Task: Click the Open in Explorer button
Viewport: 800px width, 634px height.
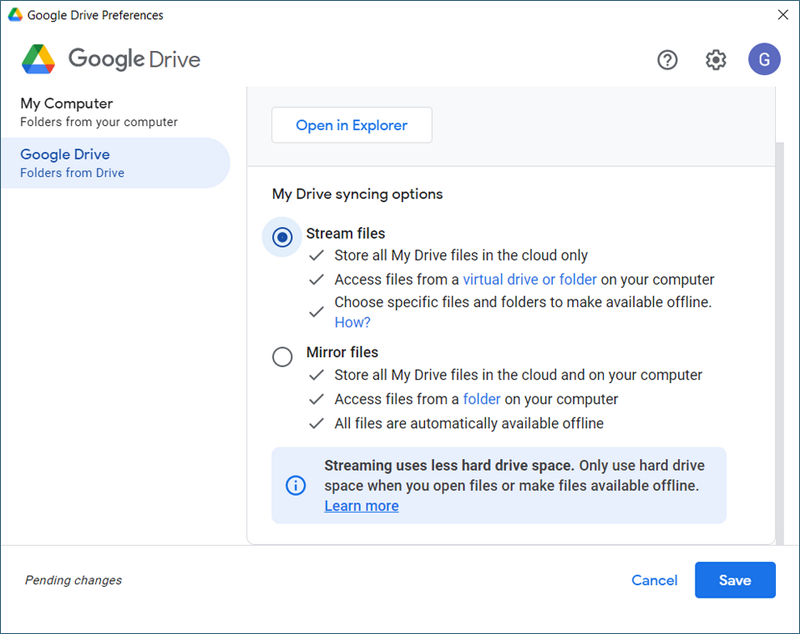Action: (x=352, y=125)
